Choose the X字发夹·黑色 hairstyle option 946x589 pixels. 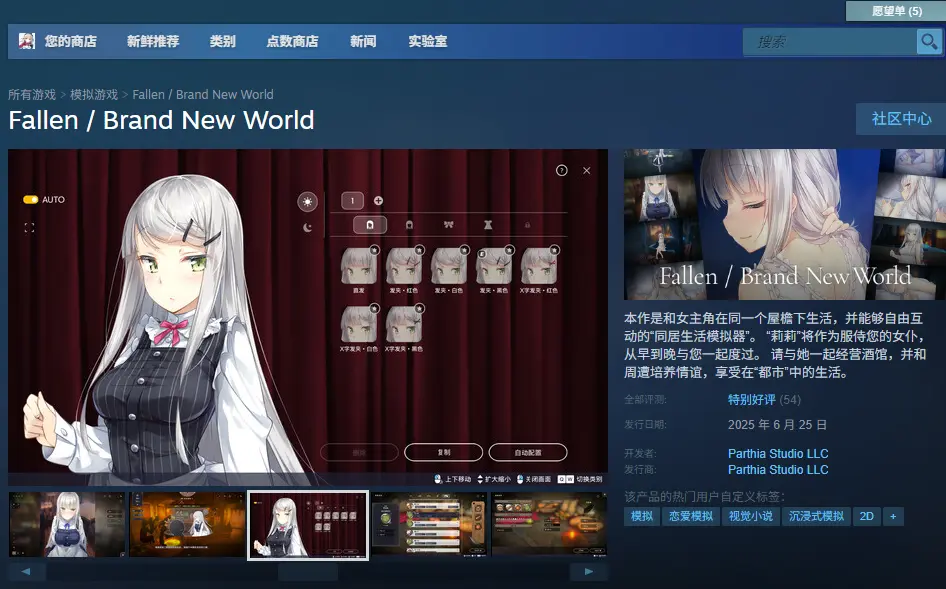tap(404, 328)
